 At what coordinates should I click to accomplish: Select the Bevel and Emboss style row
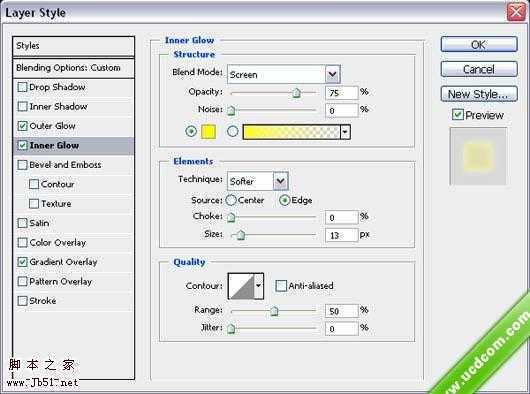pyautogui.click(x=73, y=165)
